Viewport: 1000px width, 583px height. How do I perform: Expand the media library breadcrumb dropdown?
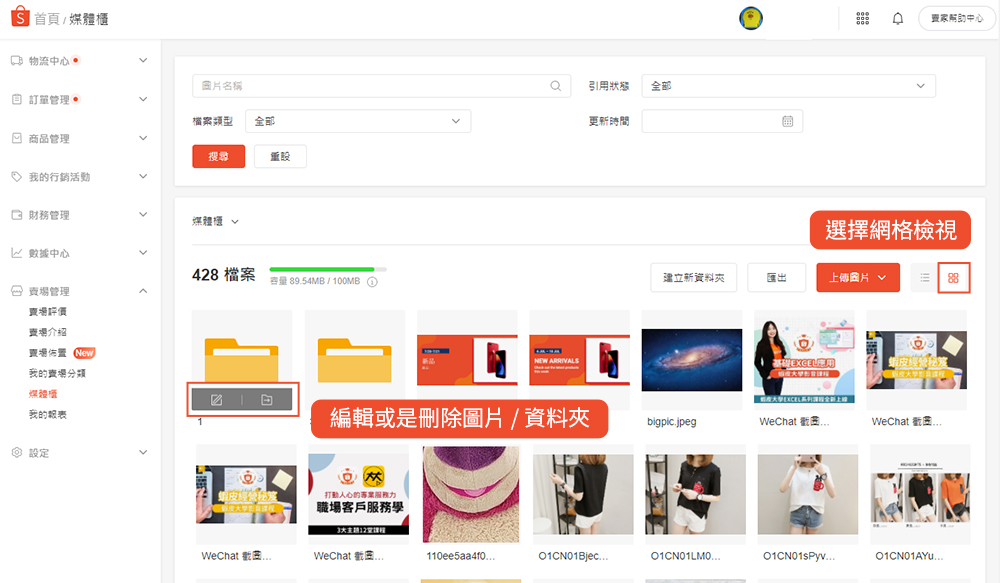pos(235,221)
